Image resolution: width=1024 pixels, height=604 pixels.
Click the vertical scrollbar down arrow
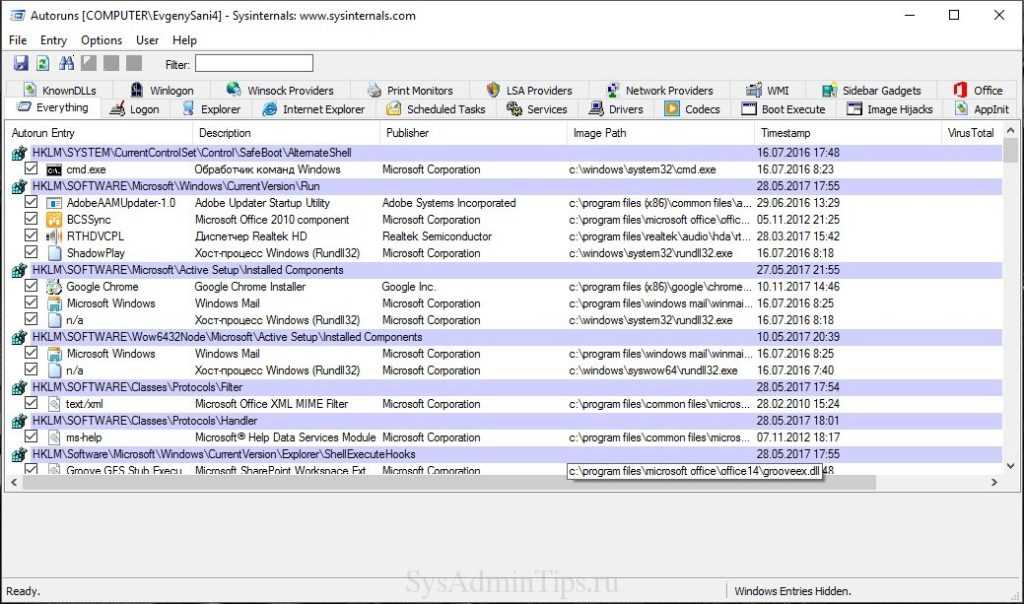1011,465
